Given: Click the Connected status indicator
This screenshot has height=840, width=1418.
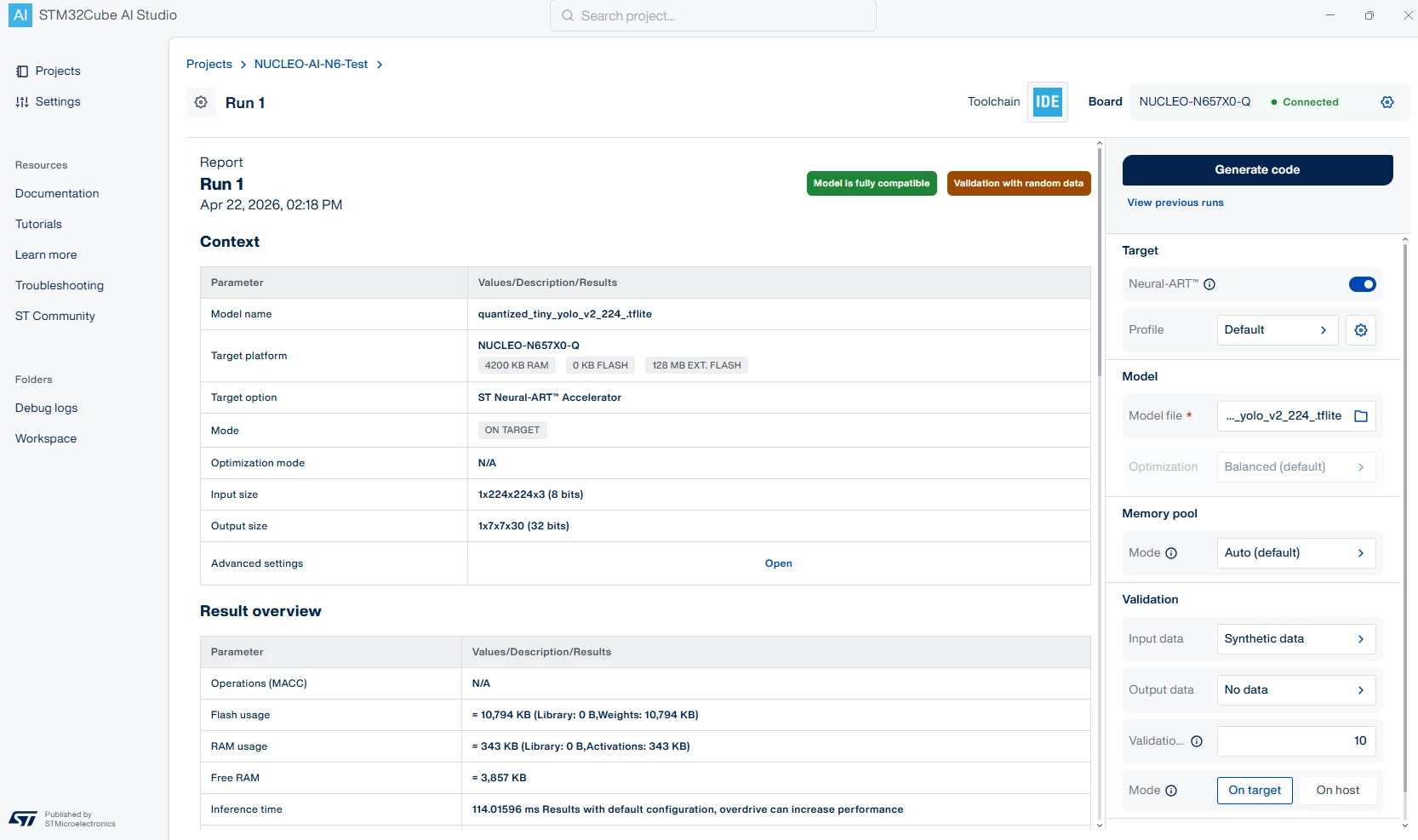Looking at the screenshot, I should (1305, 102).
